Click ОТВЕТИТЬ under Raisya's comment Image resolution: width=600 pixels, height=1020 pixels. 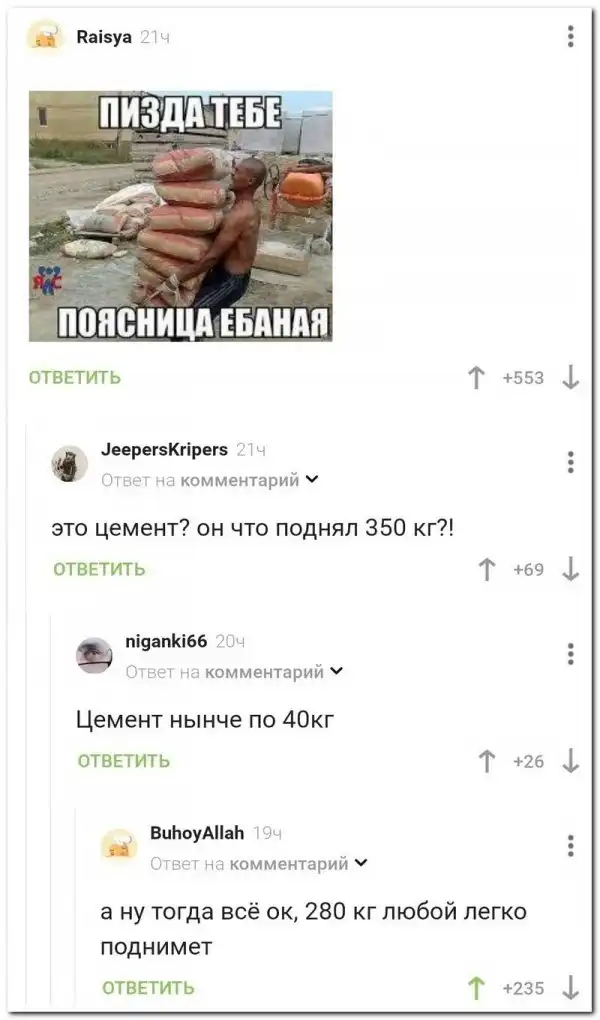(x=75, y=378)
